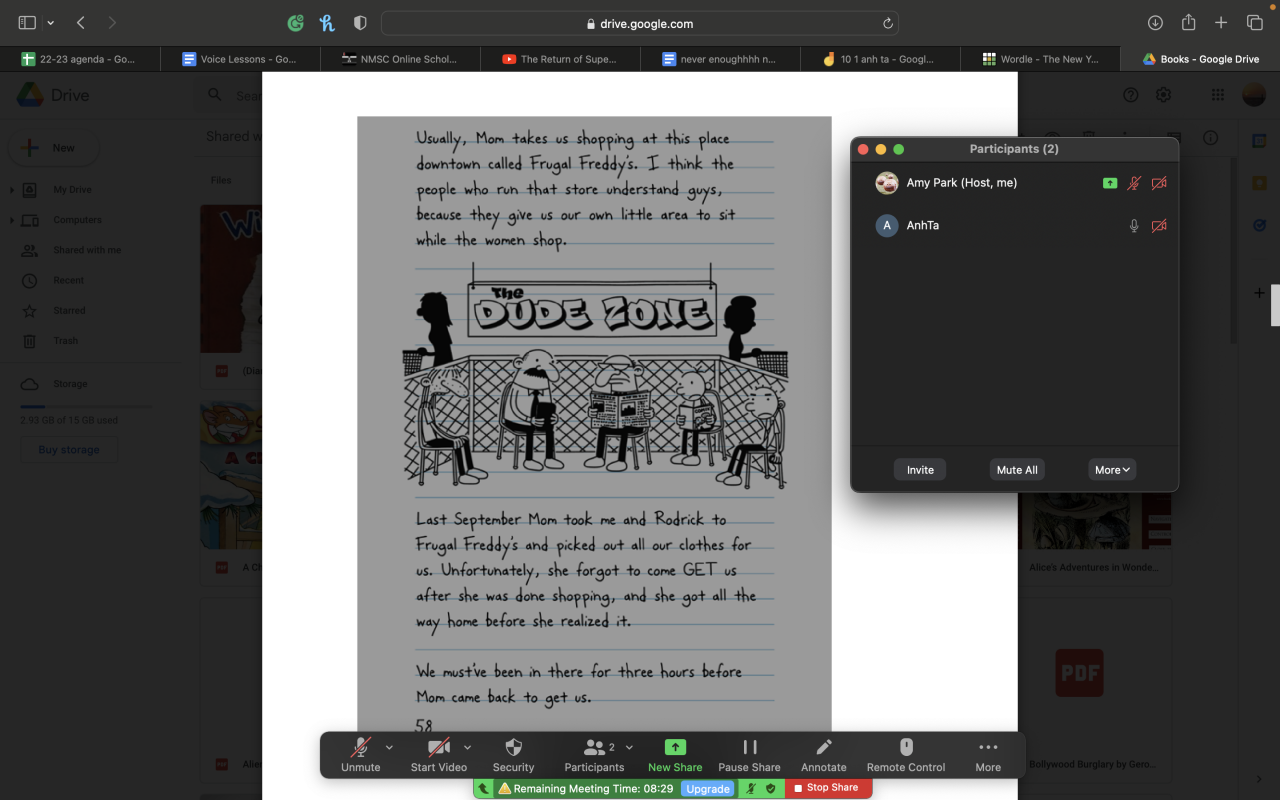The height and width of the screenshot is (800, 1280).
Task: Select AnhTa's avatar in Participants list
Action: [x=886, y=226]
